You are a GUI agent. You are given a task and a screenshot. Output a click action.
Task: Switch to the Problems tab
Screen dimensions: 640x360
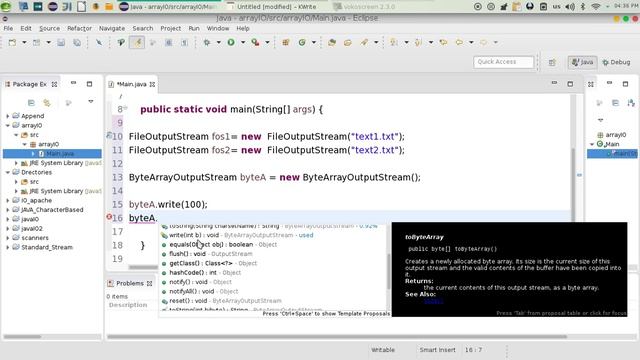pos(130,283)
